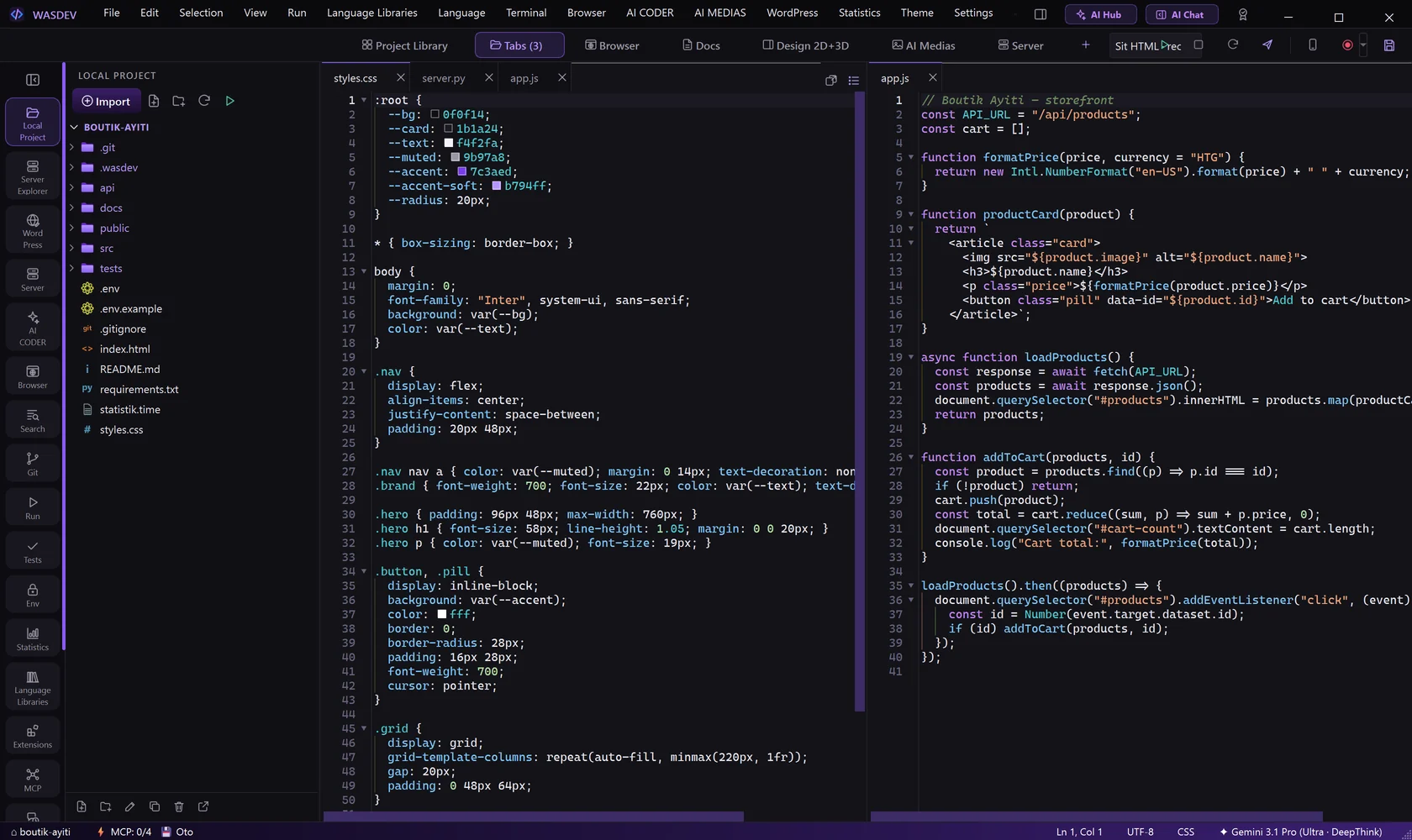This screenshot has width=1412, height=840.
Task: Click the save disk icon in top toolbar
Action: click(x=1389, y=45)
